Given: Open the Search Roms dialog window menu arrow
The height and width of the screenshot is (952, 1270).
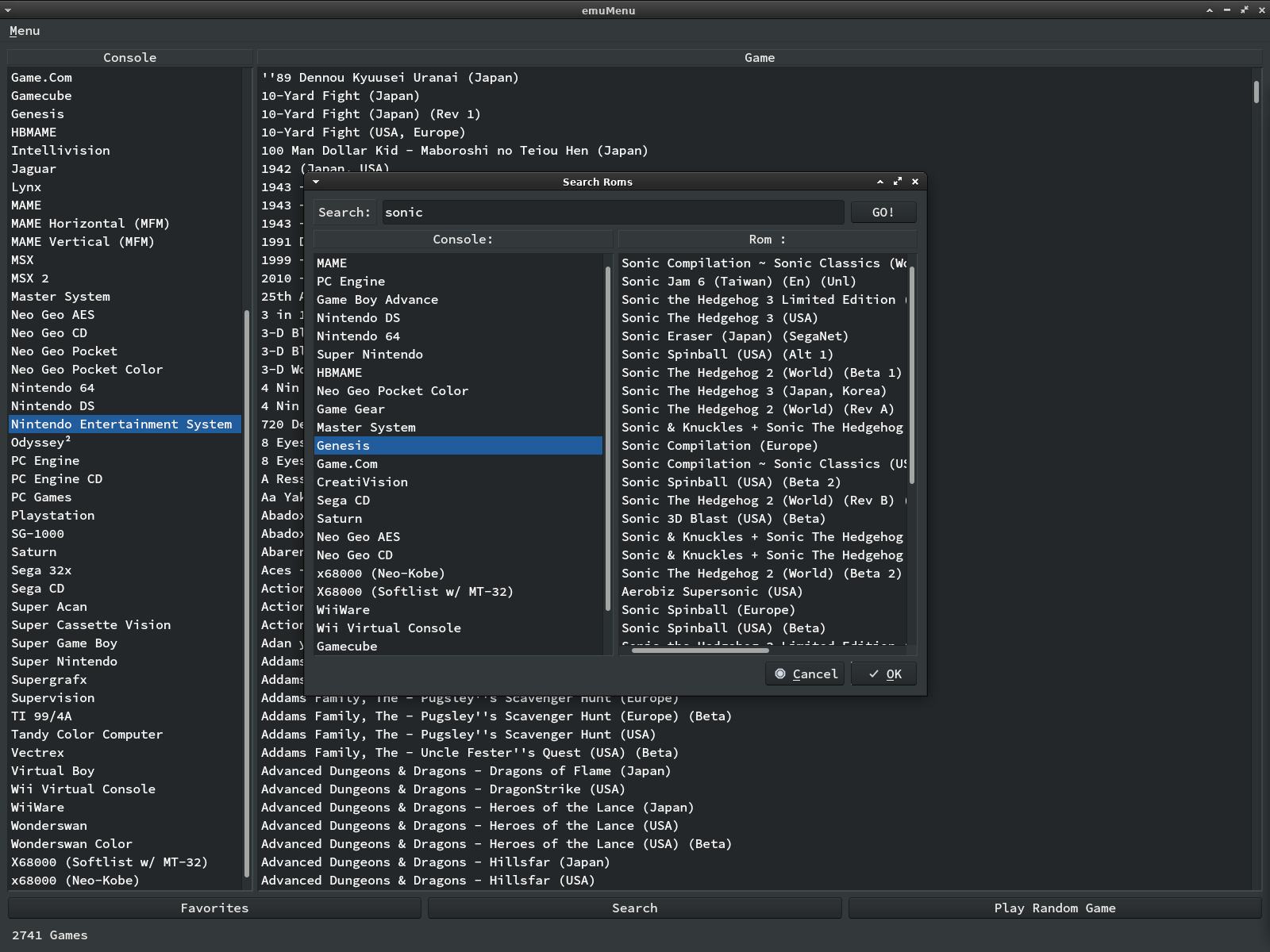Looking at the screenshot, I should pos(316,182).
